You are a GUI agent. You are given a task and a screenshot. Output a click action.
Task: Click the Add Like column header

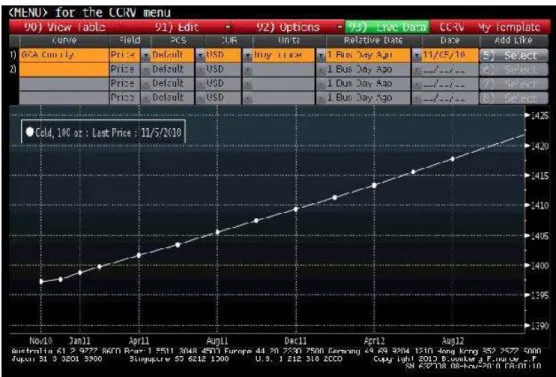pos(513,40)
